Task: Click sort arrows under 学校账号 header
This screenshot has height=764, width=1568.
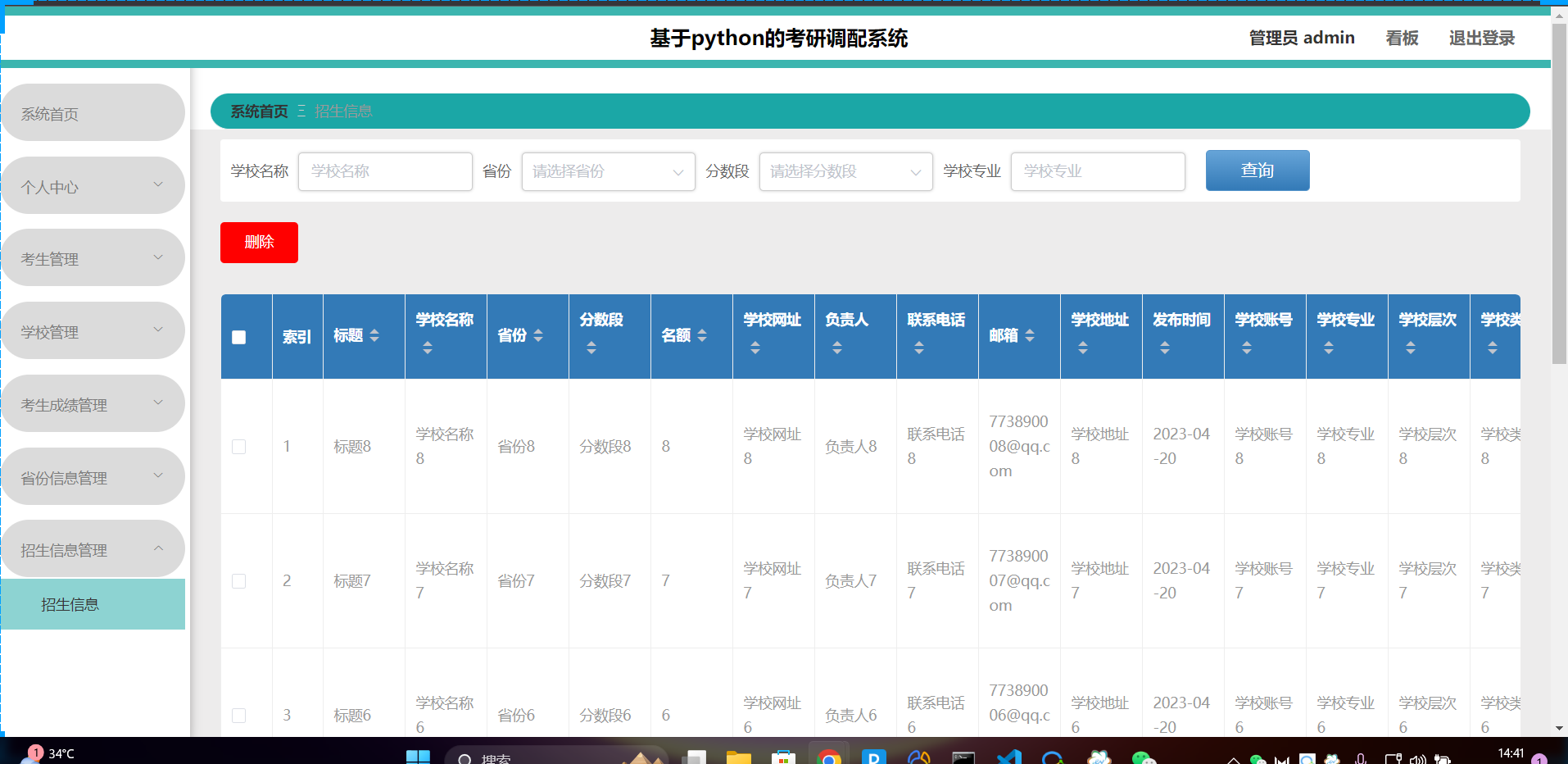Action: pyautogui.click(x=1247, y=348)
